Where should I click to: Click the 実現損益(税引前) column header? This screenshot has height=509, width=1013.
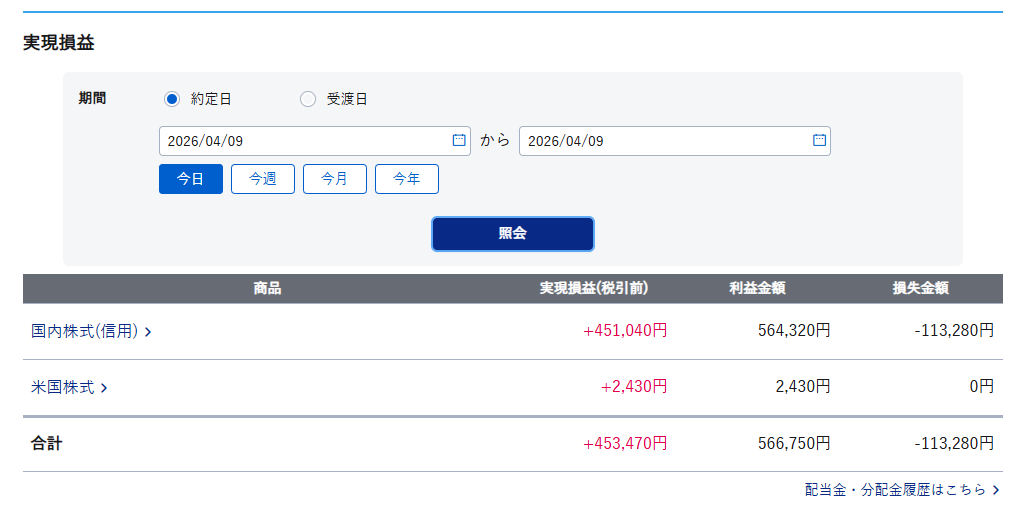coord(594,288)
